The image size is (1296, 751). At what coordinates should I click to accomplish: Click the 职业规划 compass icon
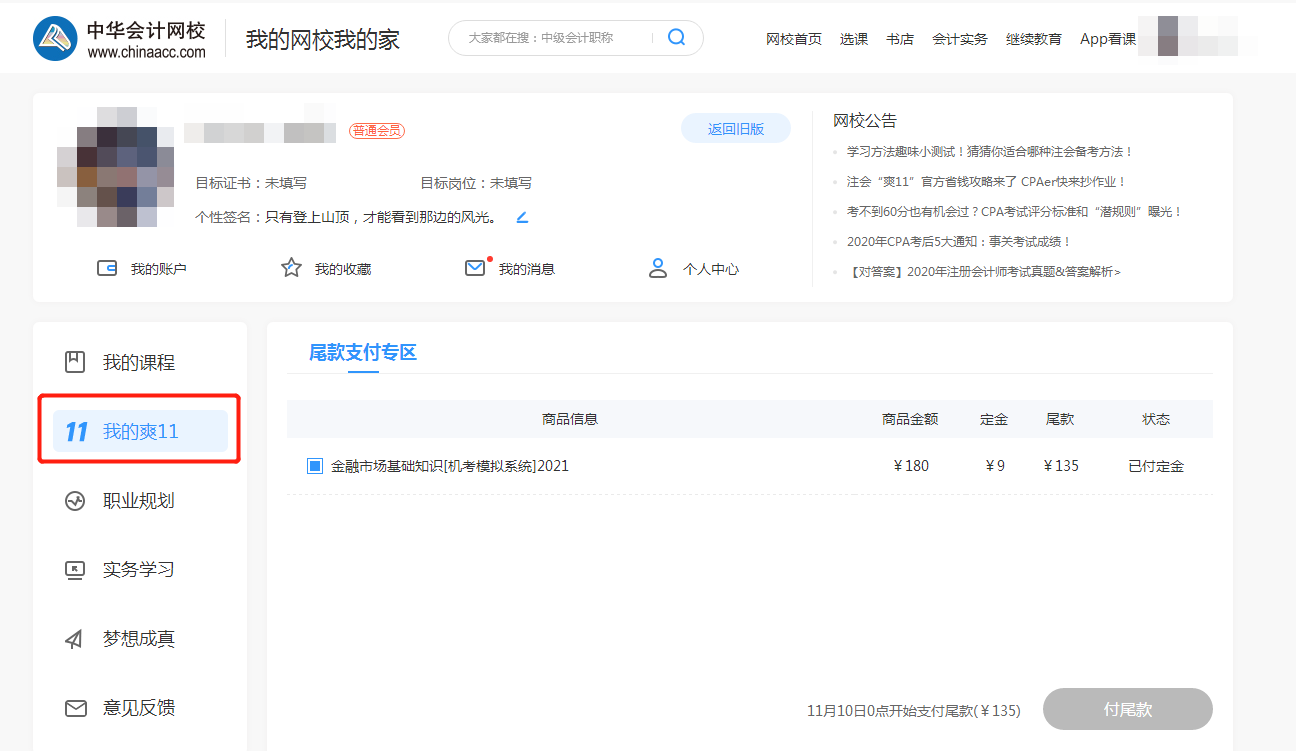[x=75, y=500]
